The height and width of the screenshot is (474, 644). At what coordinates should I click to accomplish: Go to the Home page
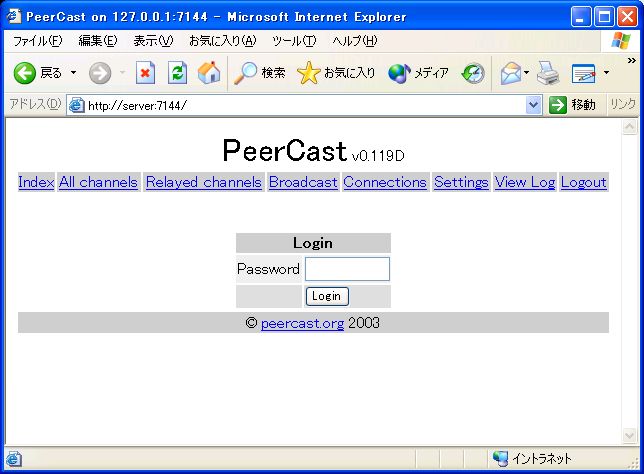(x=209, y=73)
